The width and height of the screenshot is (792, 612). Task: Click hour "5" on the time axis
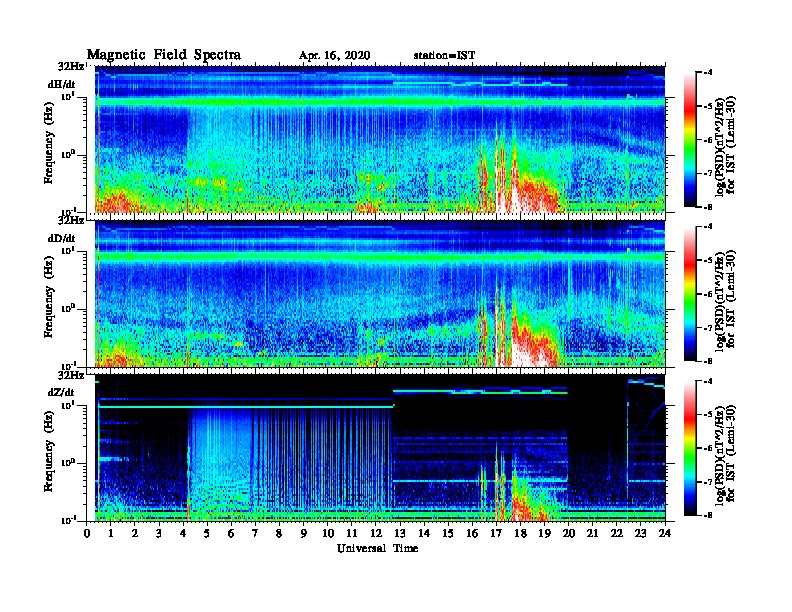point(207,533)
